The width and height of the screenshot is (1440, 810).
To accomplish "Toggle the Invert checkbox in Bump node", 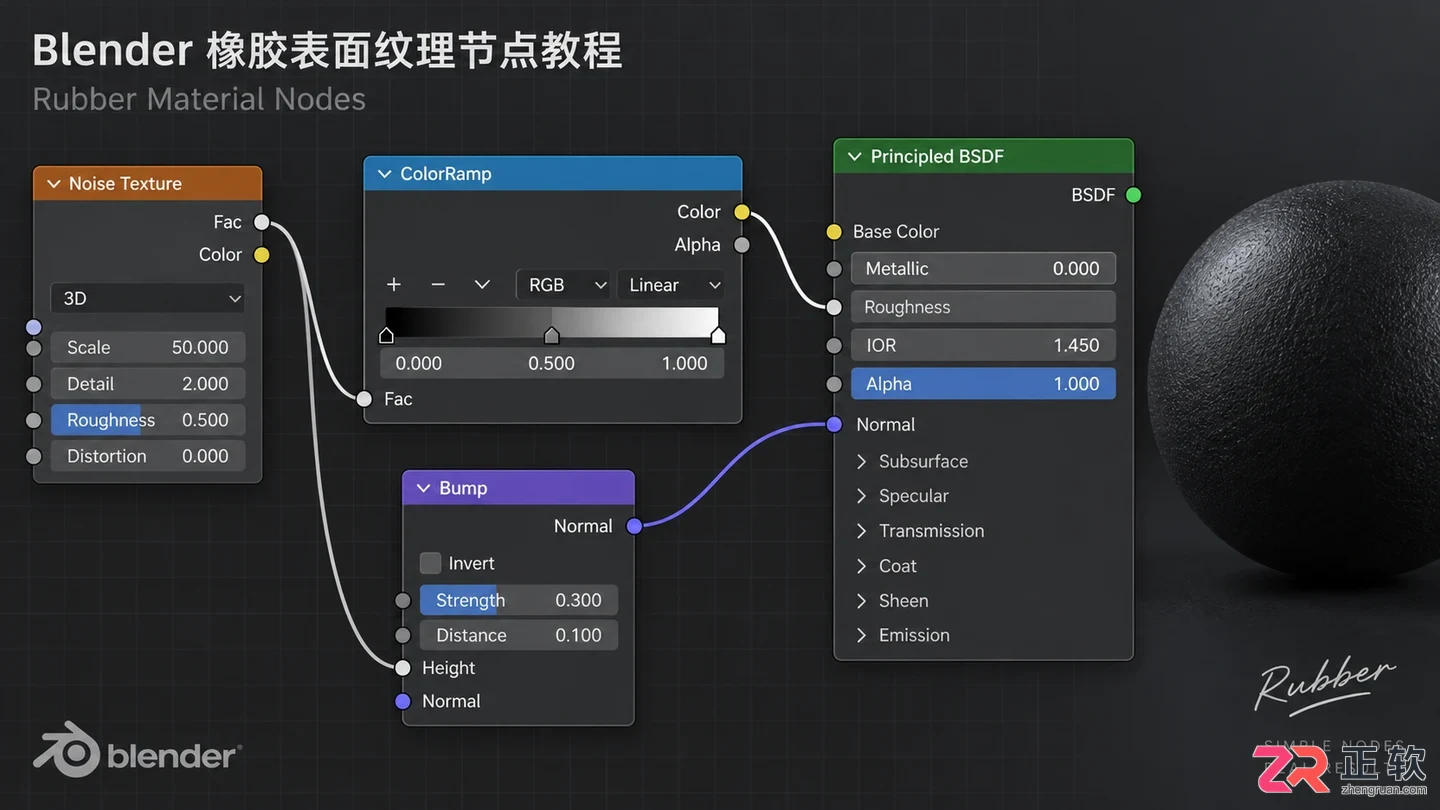I will pos(430,563).
